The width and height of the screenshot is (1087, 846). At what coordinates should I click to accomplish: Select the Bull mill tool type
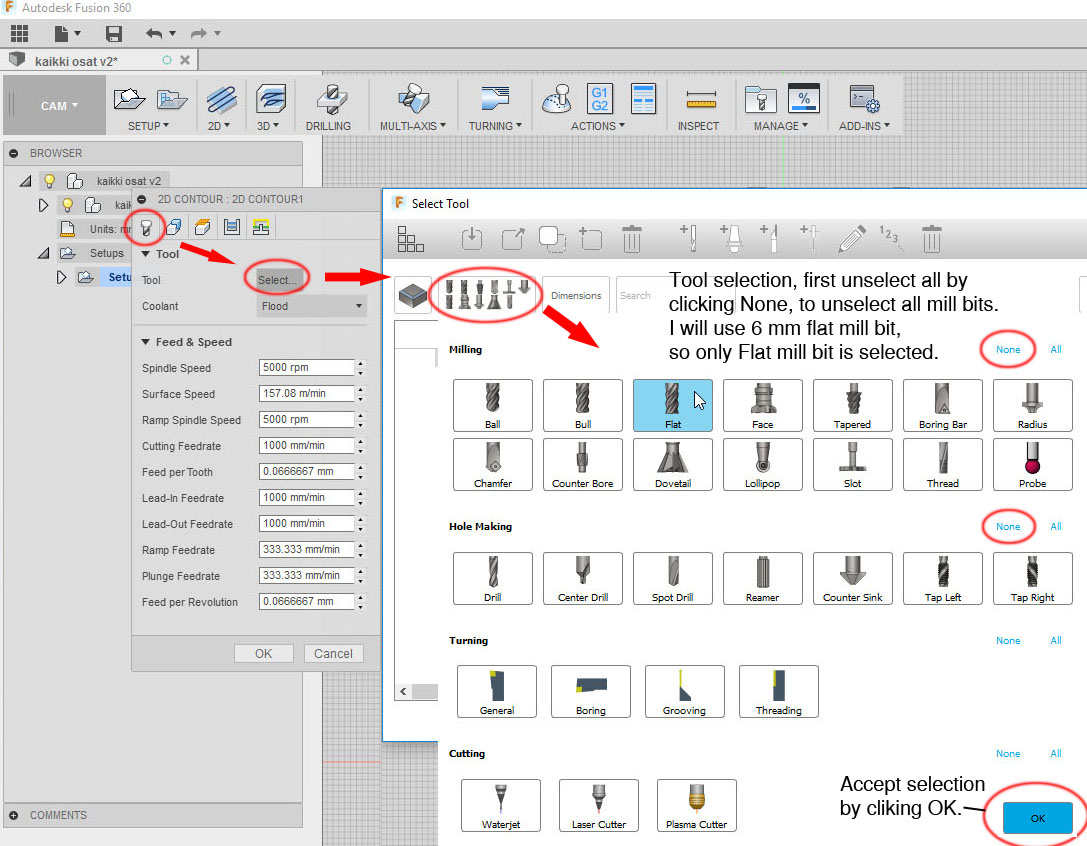[582, 406]
